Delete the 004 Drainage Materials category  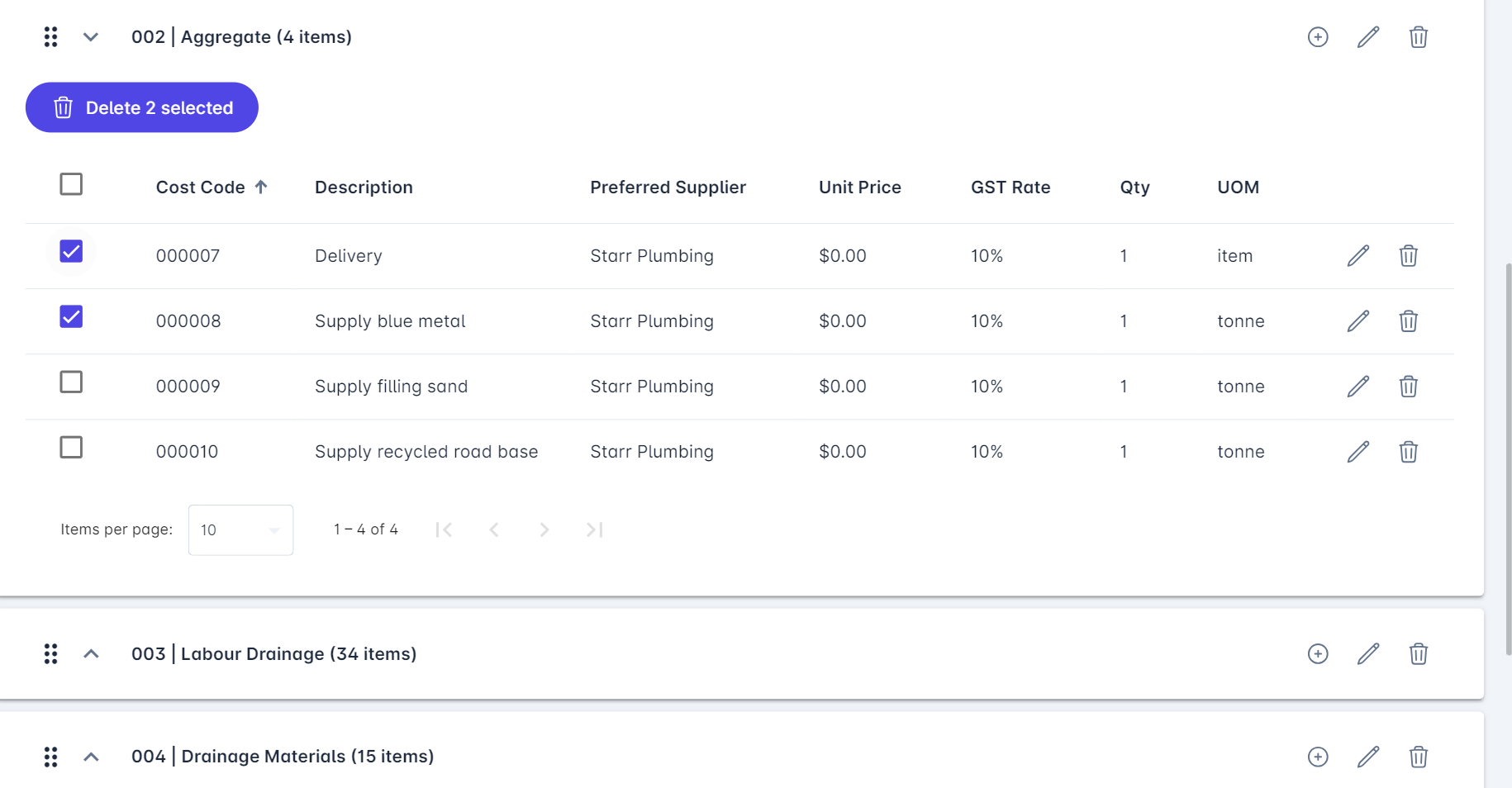[x=1419, y=757]
